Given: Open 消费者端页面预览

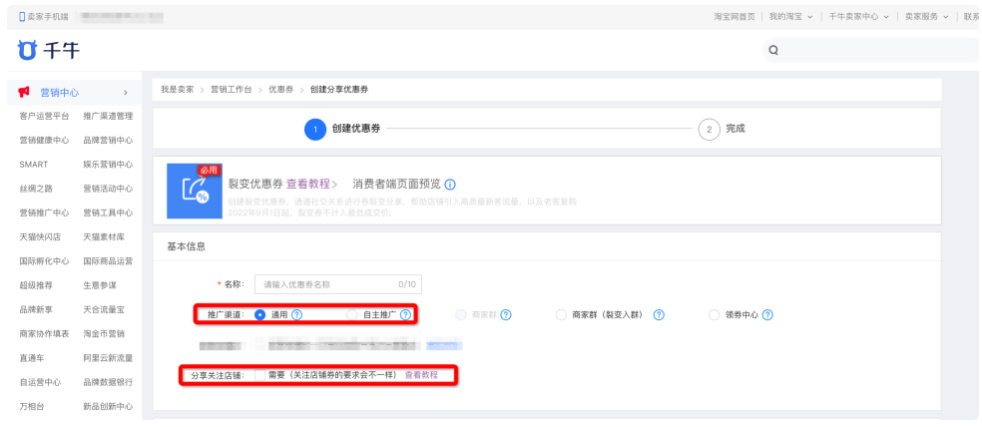Looking at the screenshot, I should click(x=396, y=184).
